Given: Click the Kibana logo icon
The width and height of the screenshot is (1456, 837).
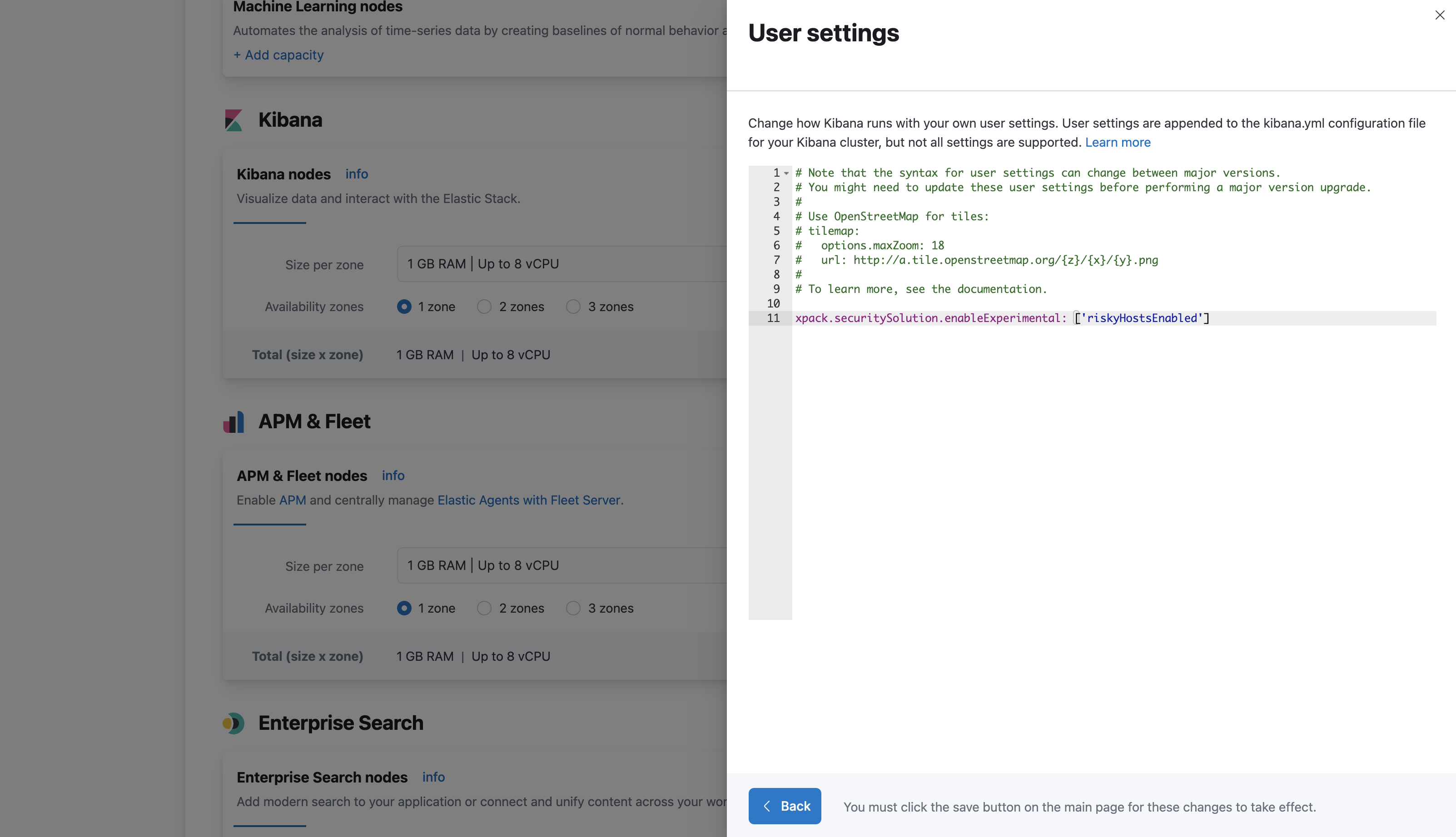Looking at the screenshot, I should (234, 119).
